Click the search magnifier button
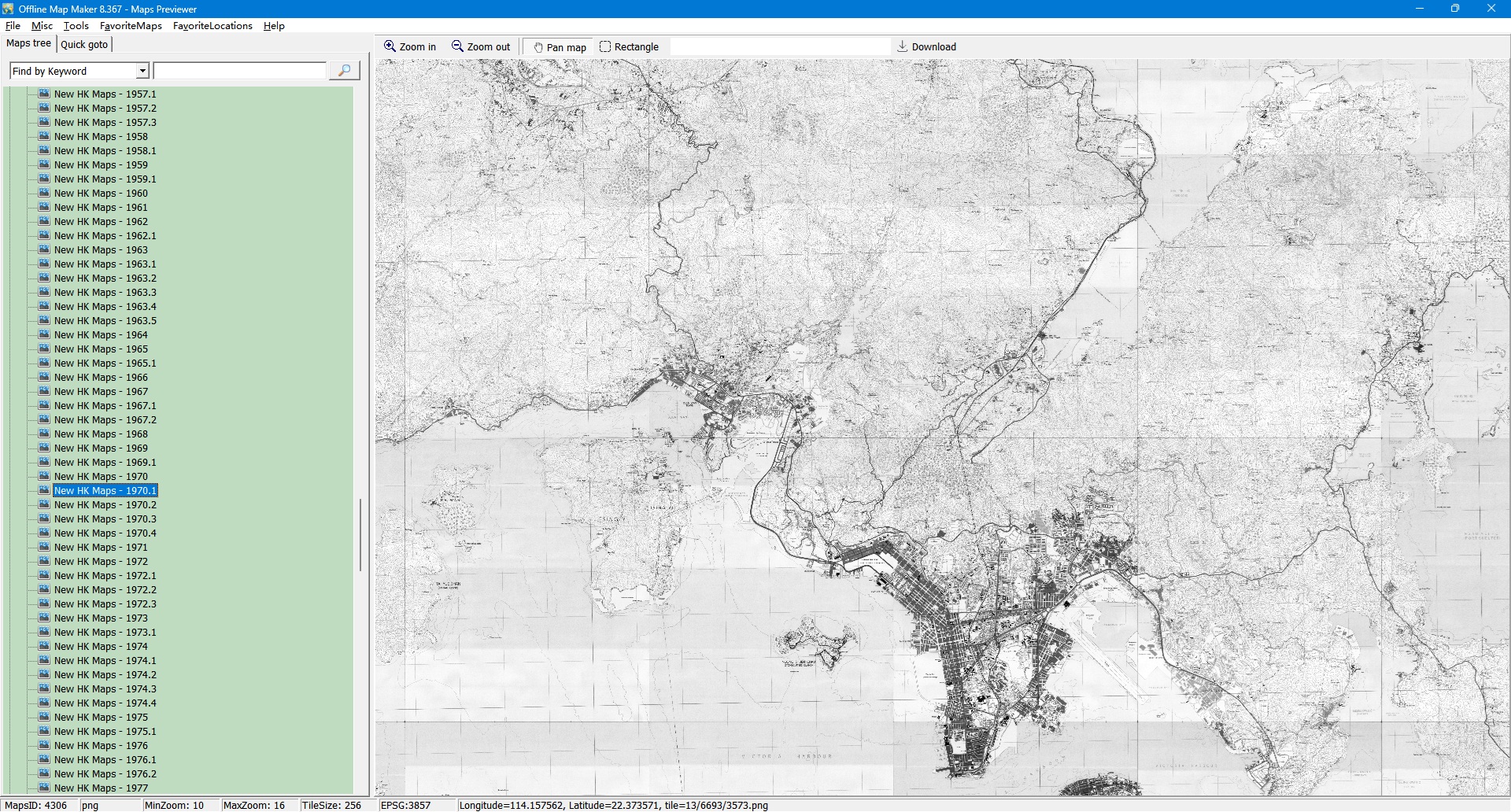This screenshot has height=812, width=1511. [x=344, y=71]
